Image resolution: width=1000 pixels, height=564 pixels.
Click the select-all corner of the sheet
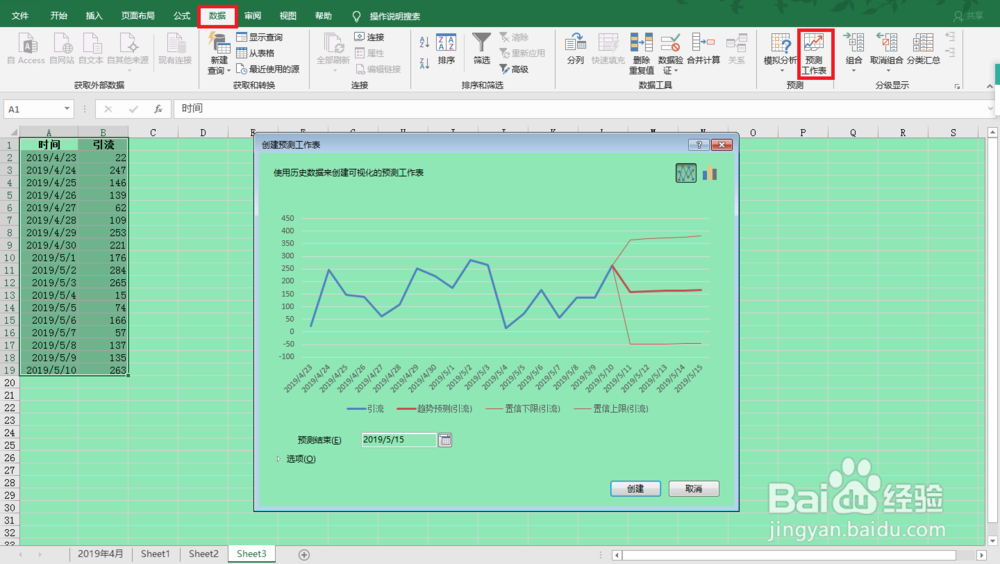coord(10,133)
